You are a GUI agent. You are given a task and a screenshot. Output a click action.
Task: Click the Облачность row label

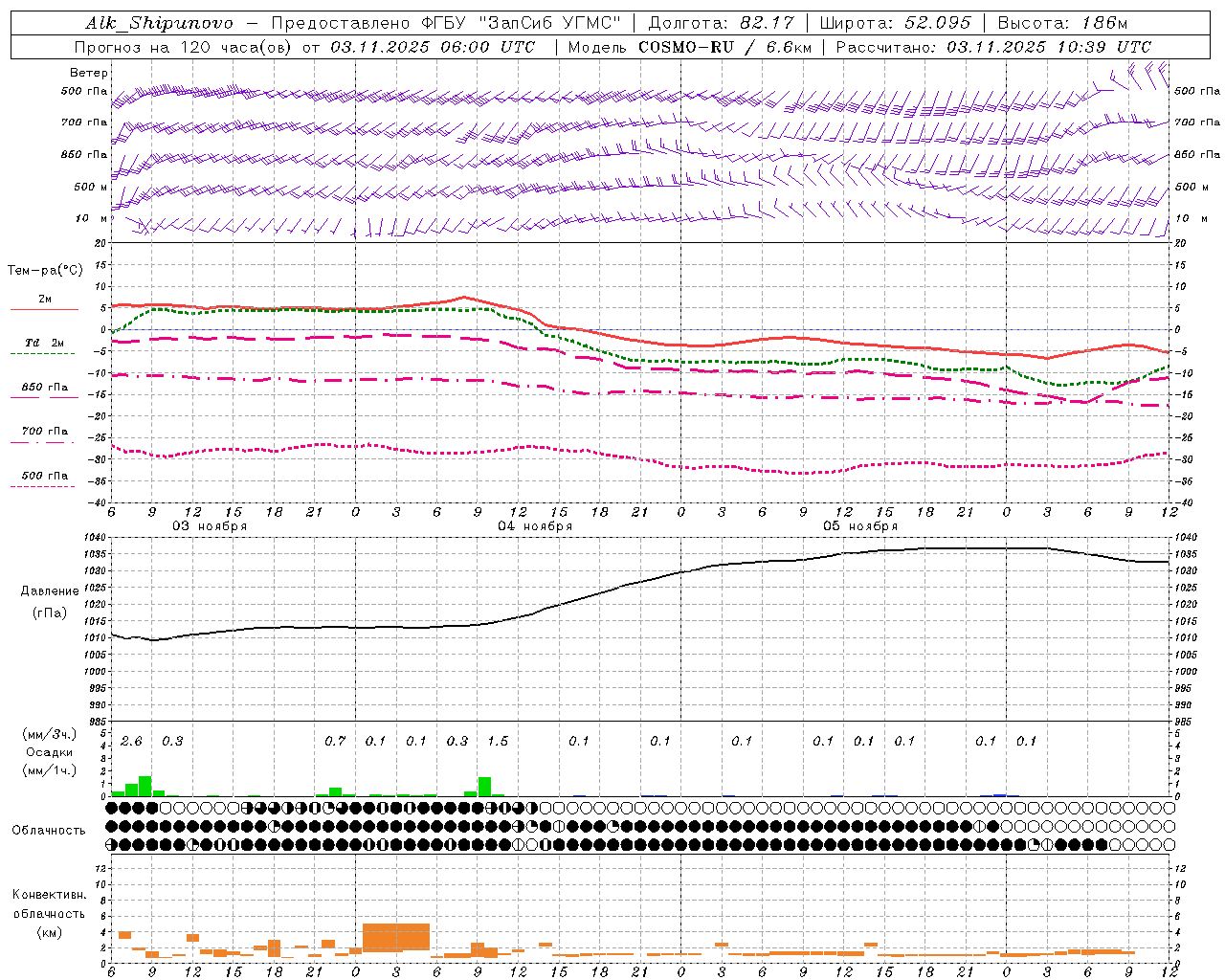coord(49,830)
